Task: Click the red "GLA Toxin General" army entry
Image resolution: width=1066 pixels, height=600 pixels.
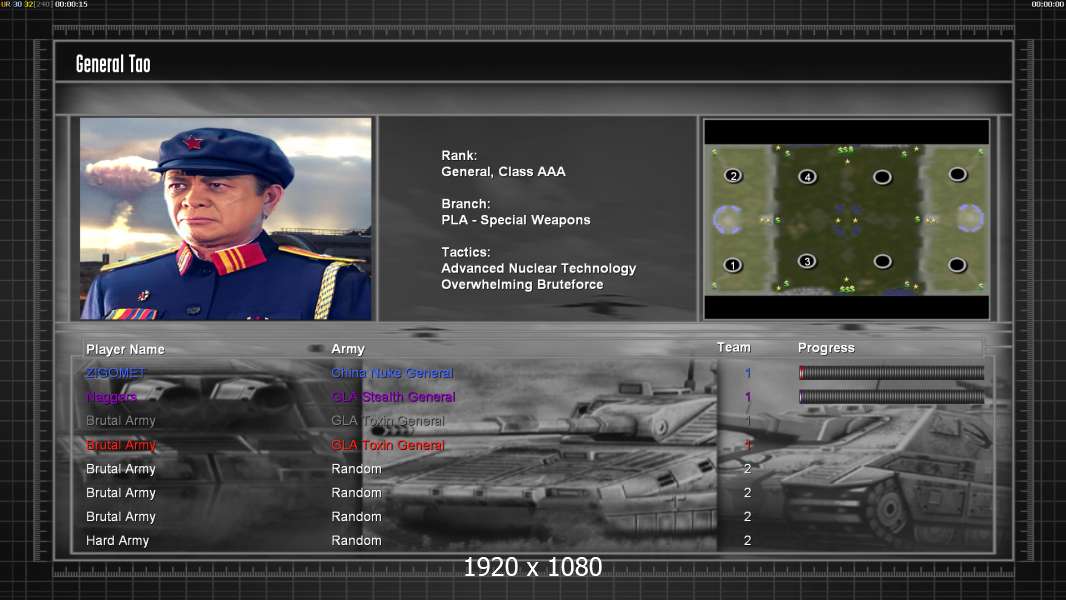Action: (388, 445)
